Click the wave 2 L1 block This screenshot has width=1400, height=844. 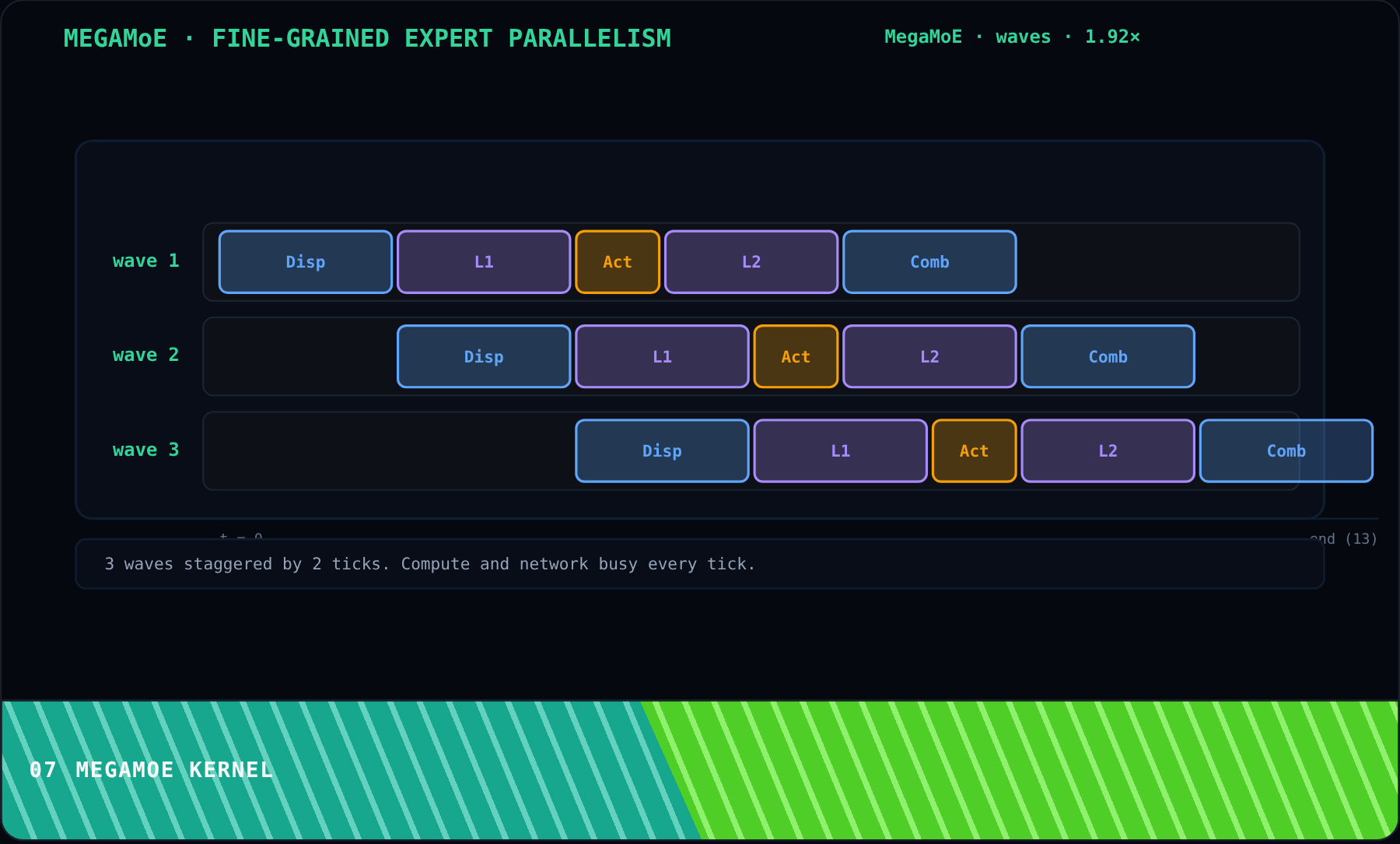(662, 356)
